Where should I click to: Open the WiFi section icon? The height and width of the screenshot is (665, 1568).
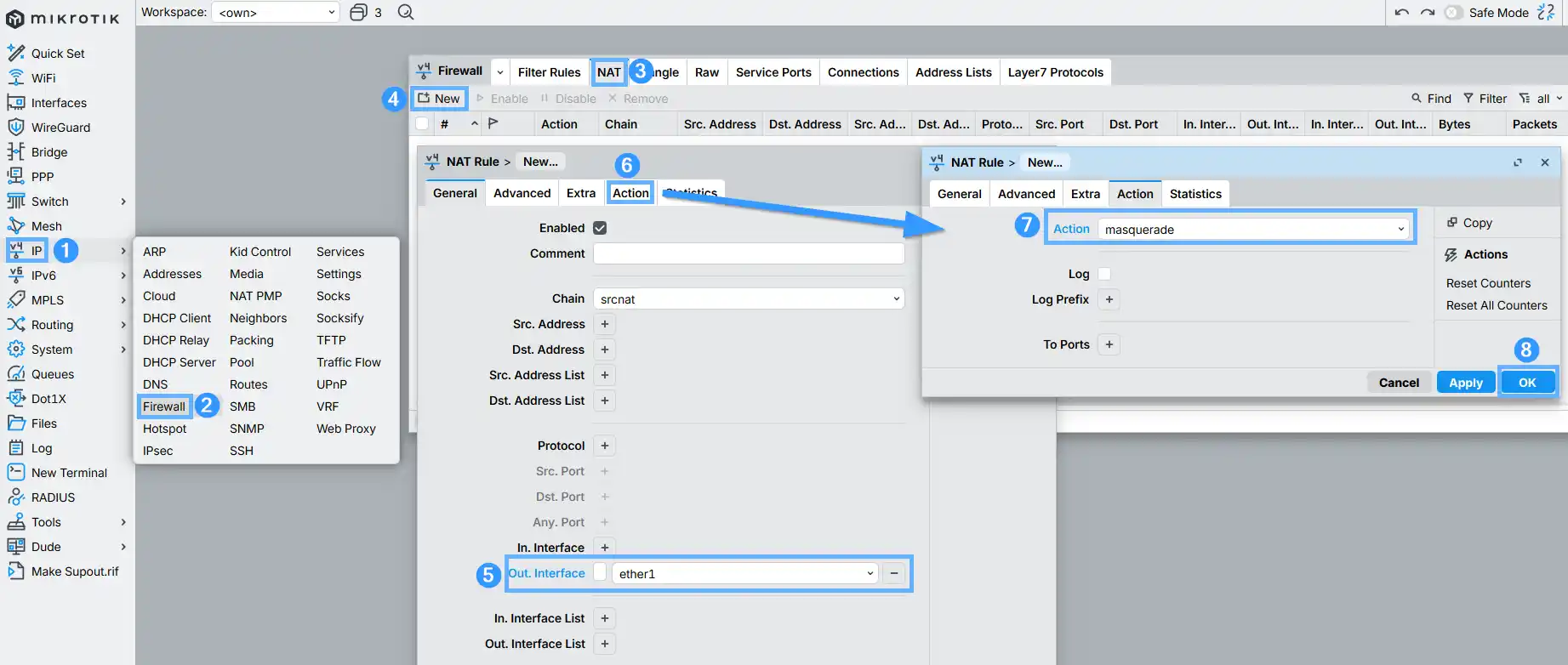point(15,77)
